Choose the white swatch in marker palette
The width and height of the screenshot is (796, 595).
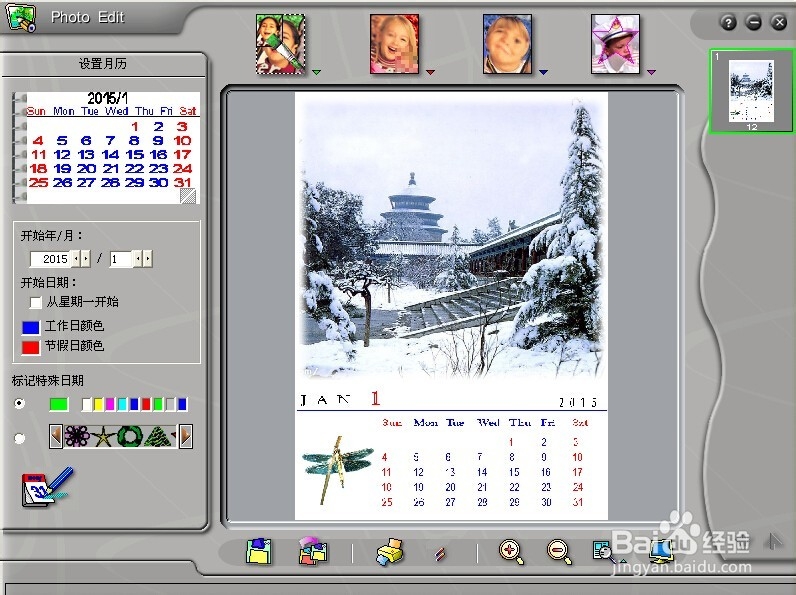coord(87,404)
